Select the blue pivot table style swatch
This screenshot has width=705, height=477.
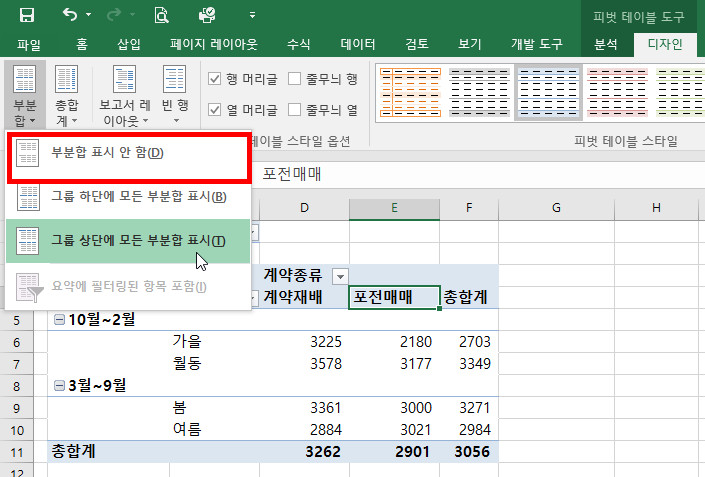click(547, 92)
